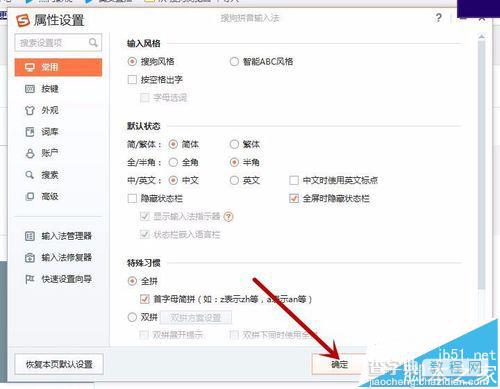Click the magnifier icon next to 搜索
The image size is (500, 389).
[30, 175]
